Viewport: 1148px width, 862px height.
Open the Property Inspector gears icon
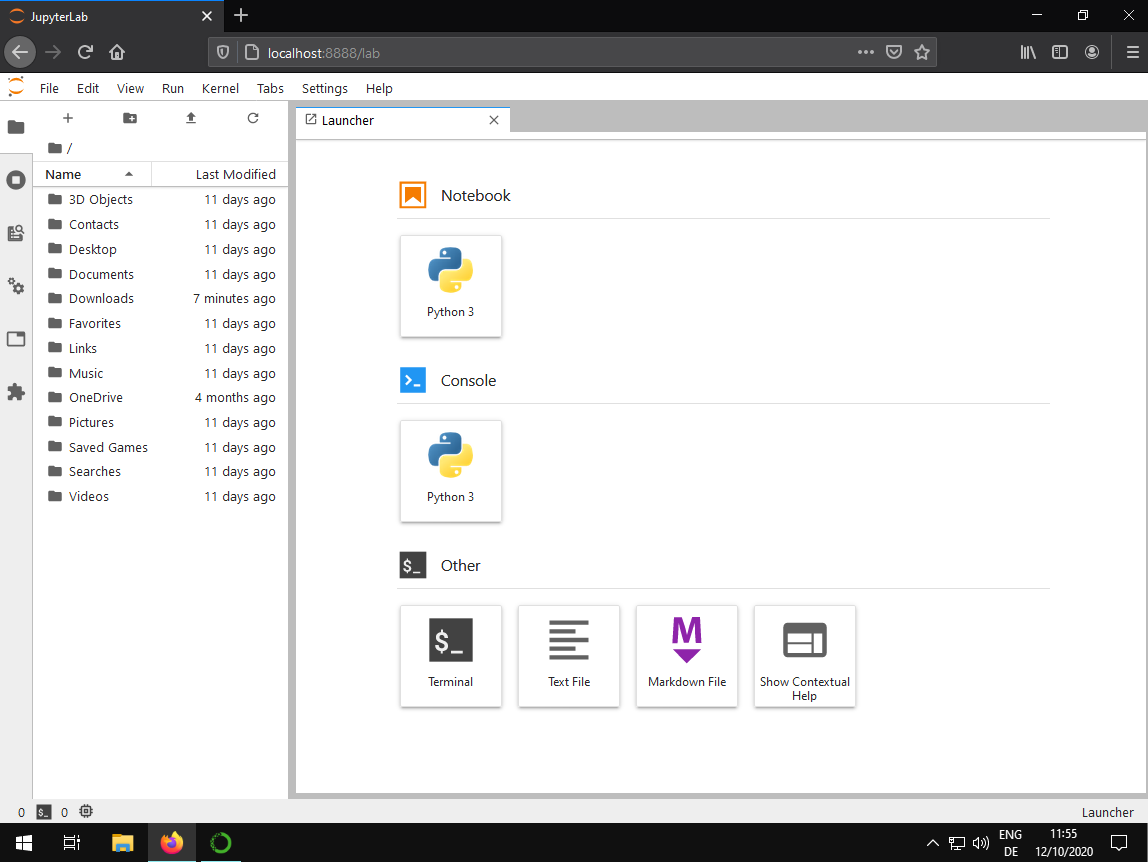(16, 286)
